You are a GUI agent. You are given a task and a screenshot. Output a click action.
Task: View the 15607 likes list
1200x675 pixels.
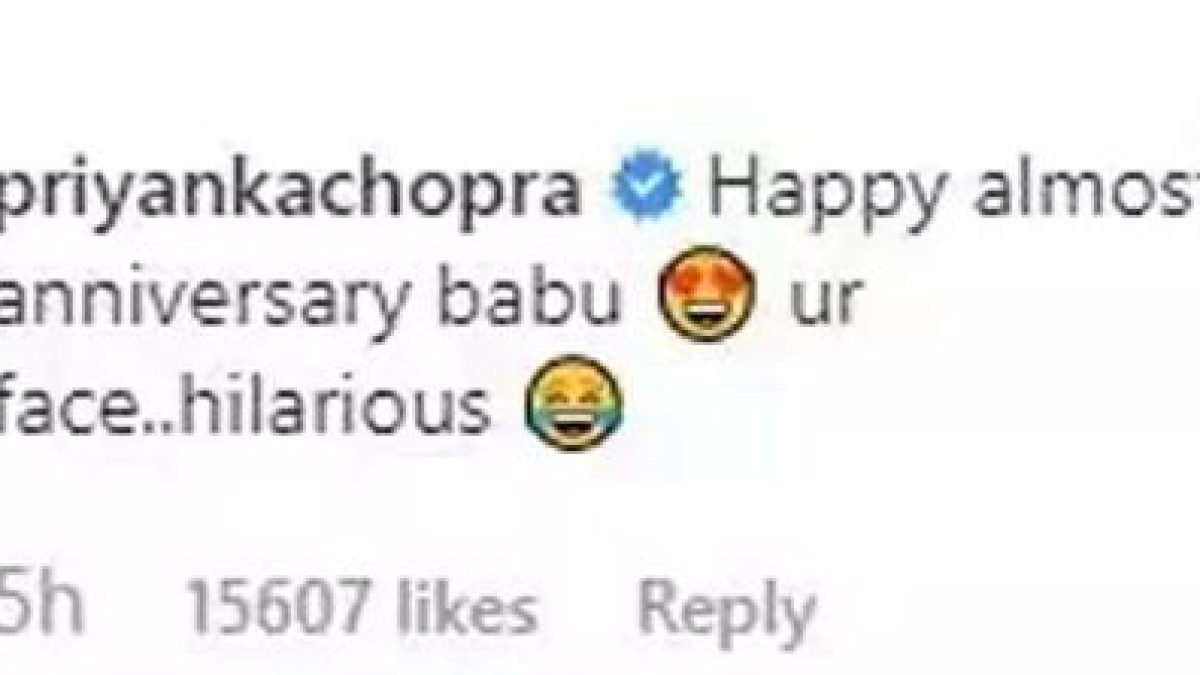pos(360,604)
